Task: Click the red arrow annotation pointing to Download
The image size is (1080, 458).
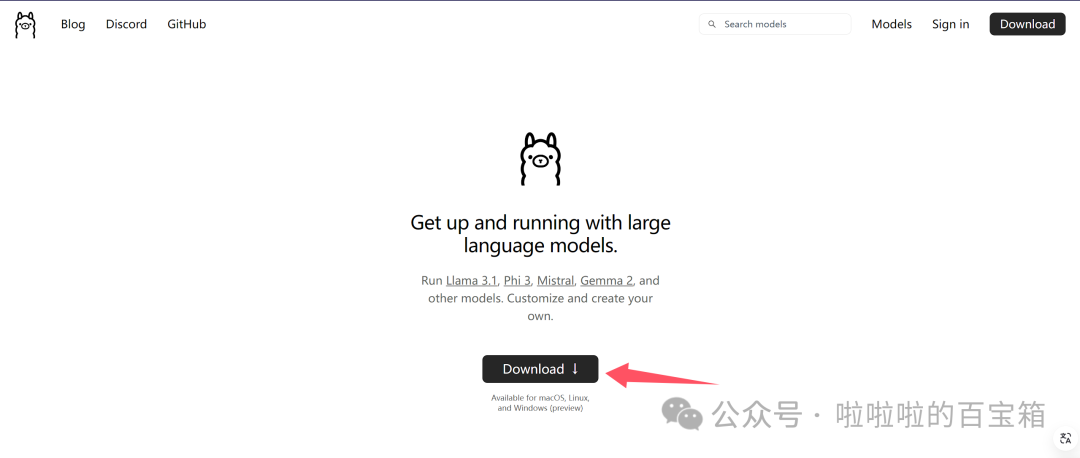Action: 660,376
